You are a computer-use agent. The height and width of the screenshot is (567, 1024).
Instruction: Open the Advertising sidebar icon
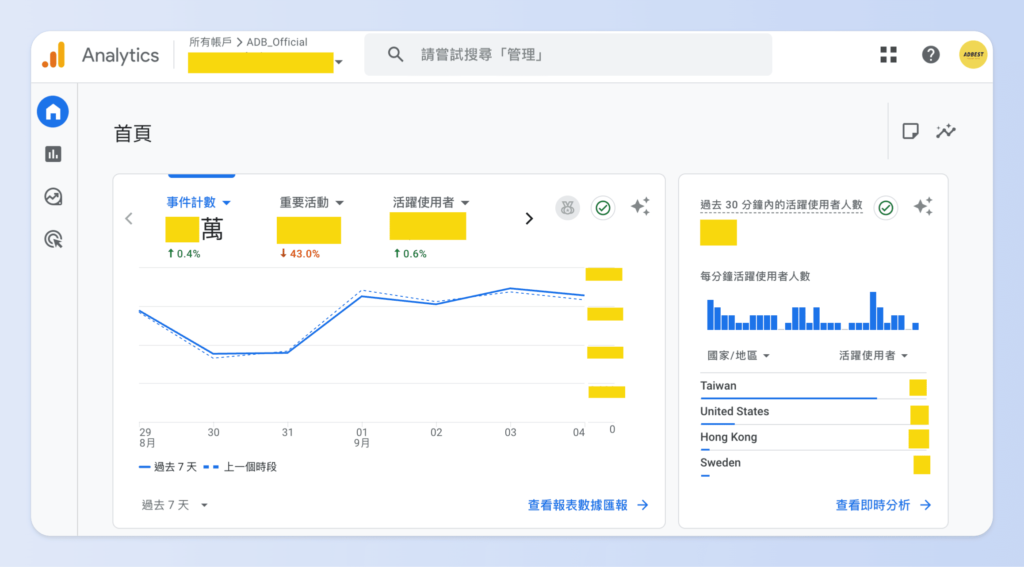click(x=53, y=239)
